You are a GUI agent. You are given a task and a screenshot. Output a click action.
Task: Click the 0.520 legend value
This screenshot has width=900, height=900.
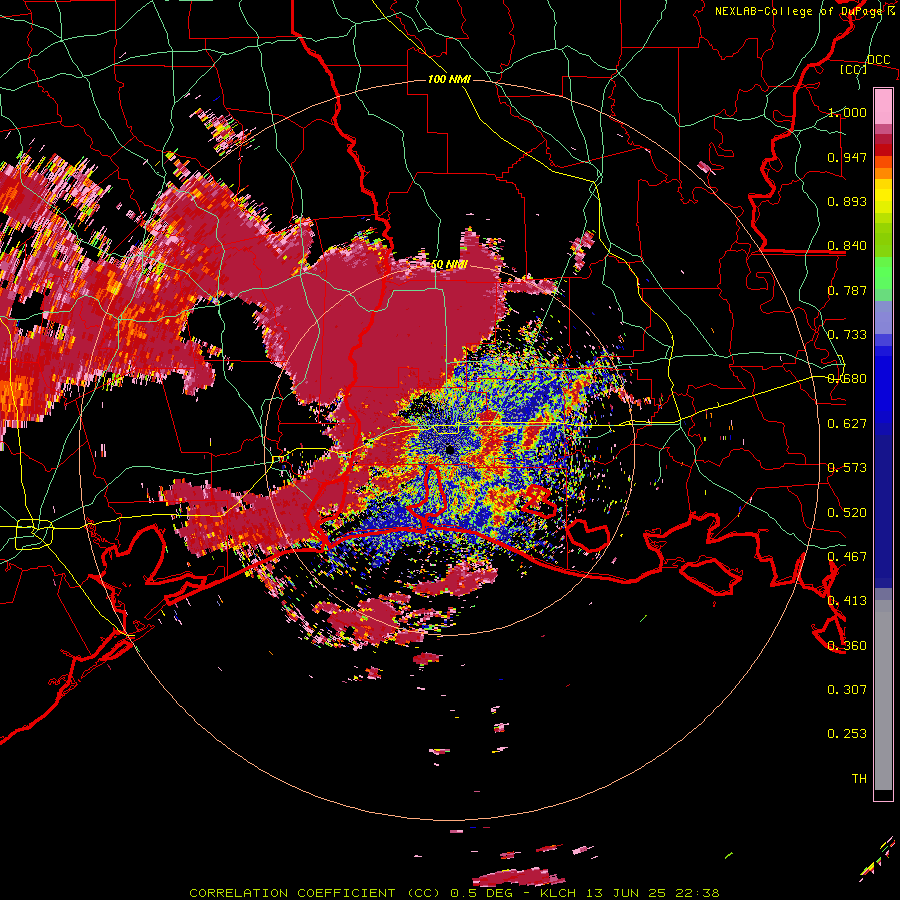click(847, 513)
